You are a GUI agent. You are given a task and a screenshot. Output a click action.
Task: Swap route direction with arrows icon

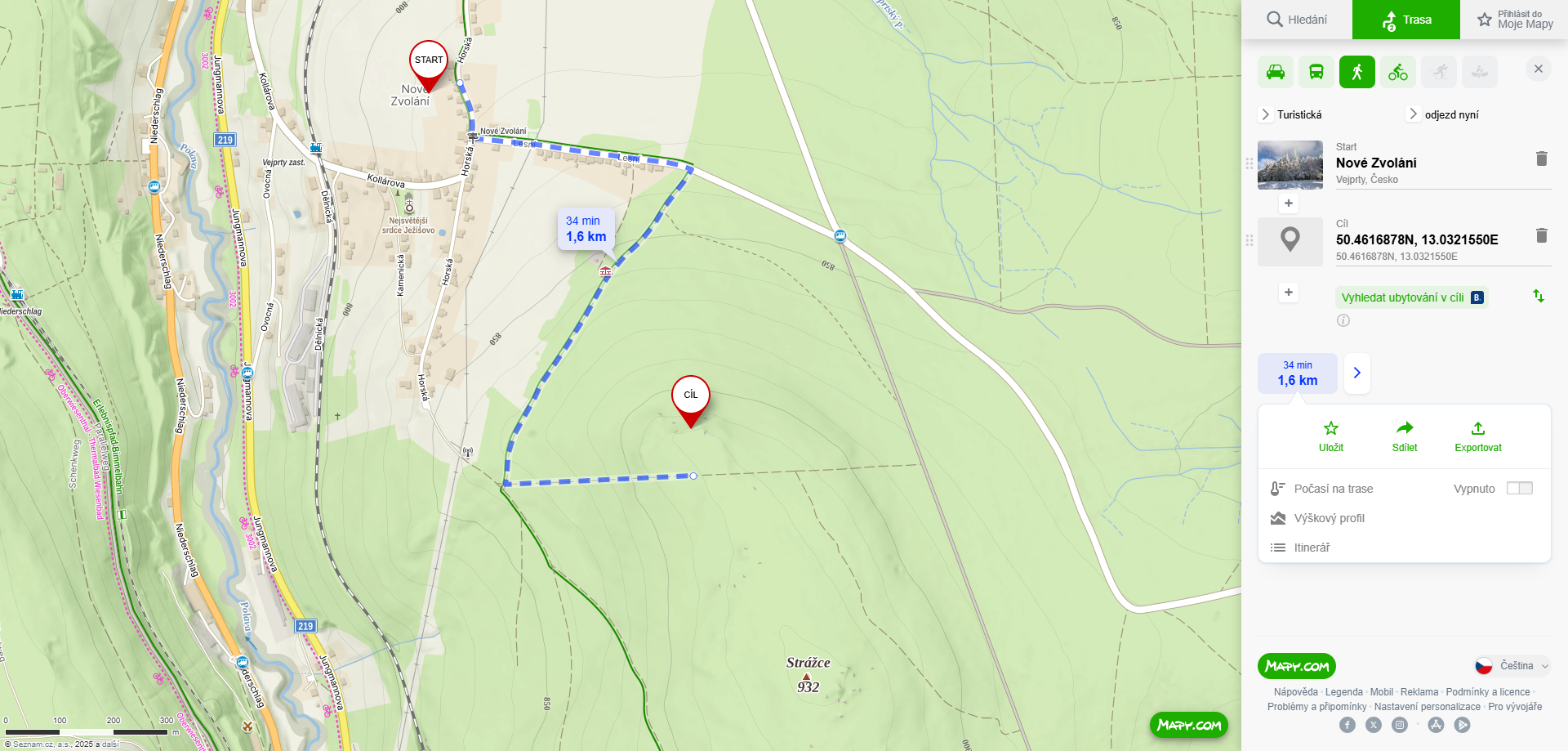1539,296
